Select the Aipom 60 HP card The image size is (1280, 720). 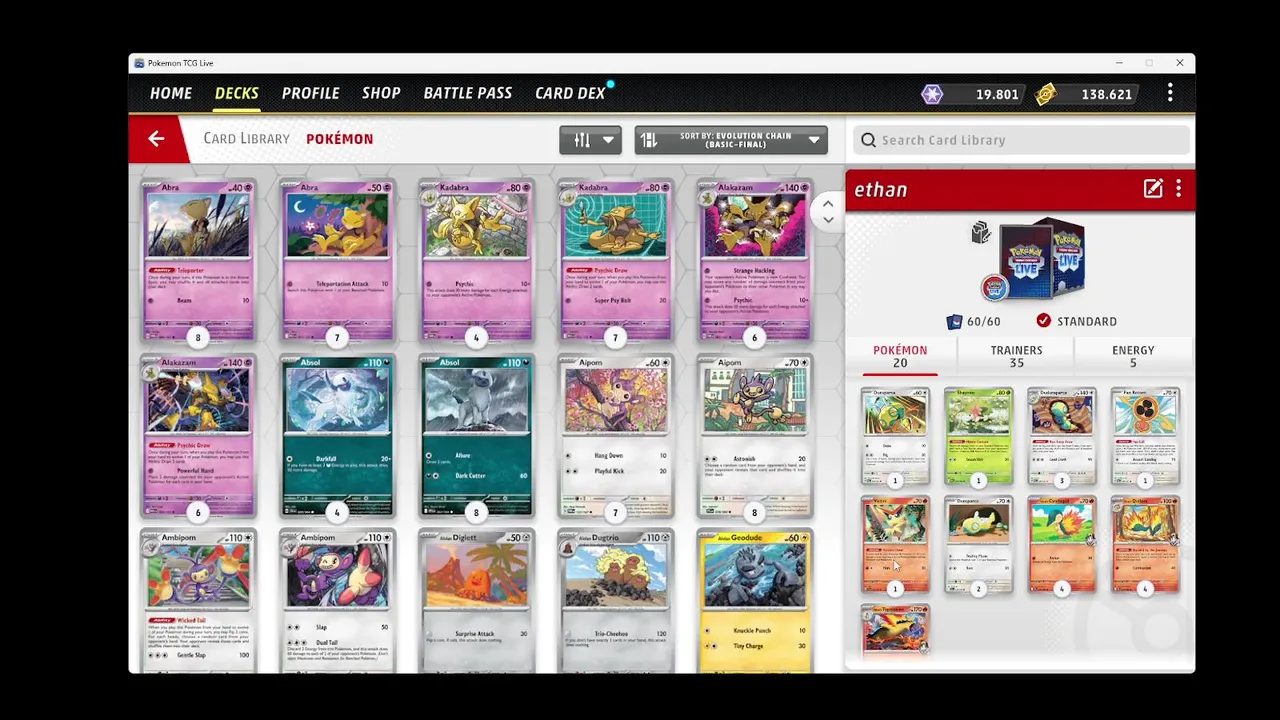(x=615, y=437)
